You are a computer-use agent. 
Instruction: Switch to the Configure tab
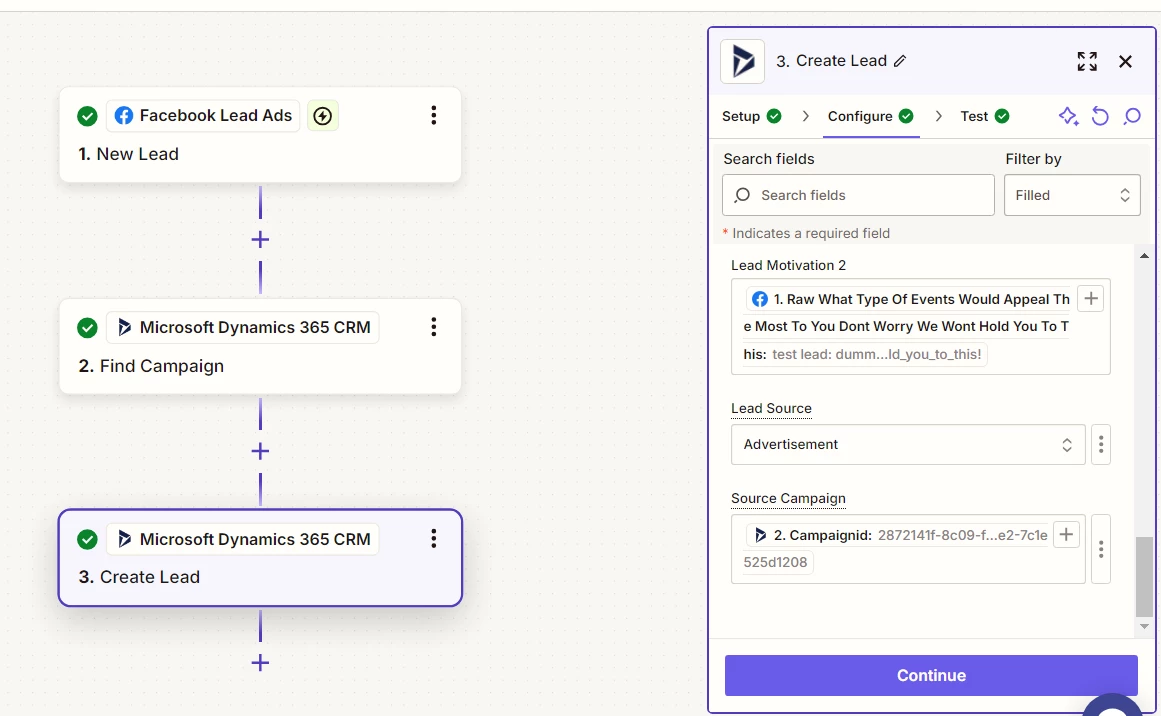[871, 116]
